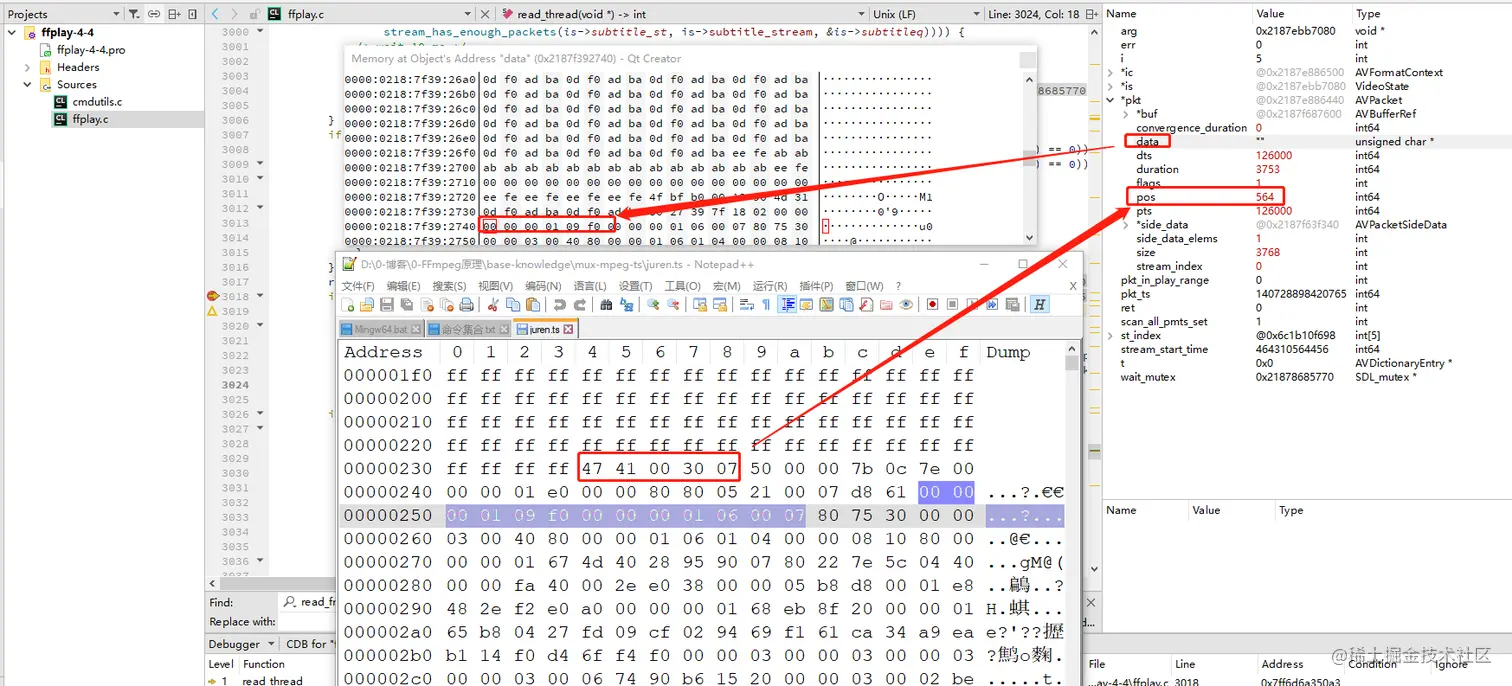The width and height of the screenshot is (1512, 686).
Task: Open Notepad++ 编码(N) menu
Action: (x=542, y=286)
